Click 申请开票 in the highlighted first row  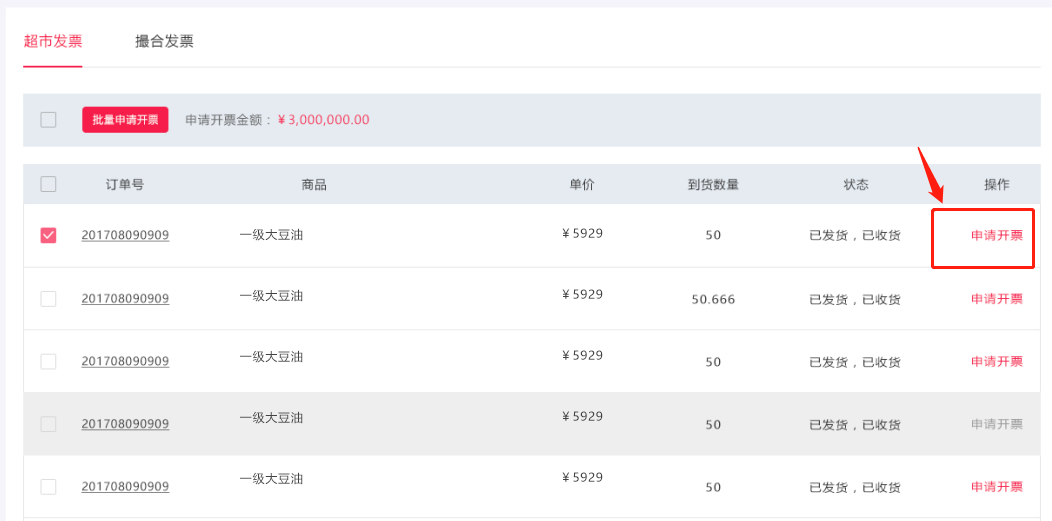[997, 235]
